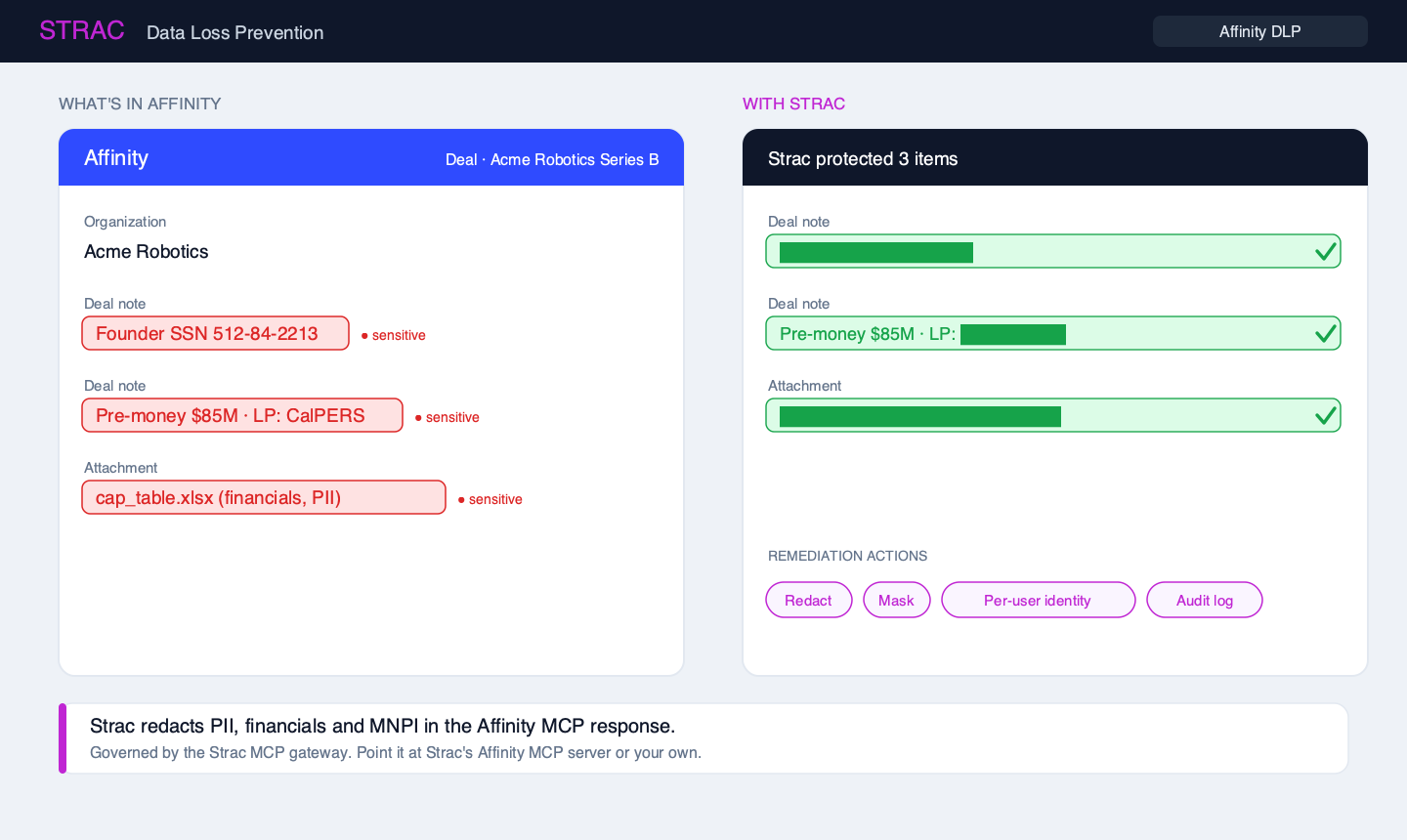1407x840 pixels.
Task: Open the Audit log action
Action: pos(1205,600)
